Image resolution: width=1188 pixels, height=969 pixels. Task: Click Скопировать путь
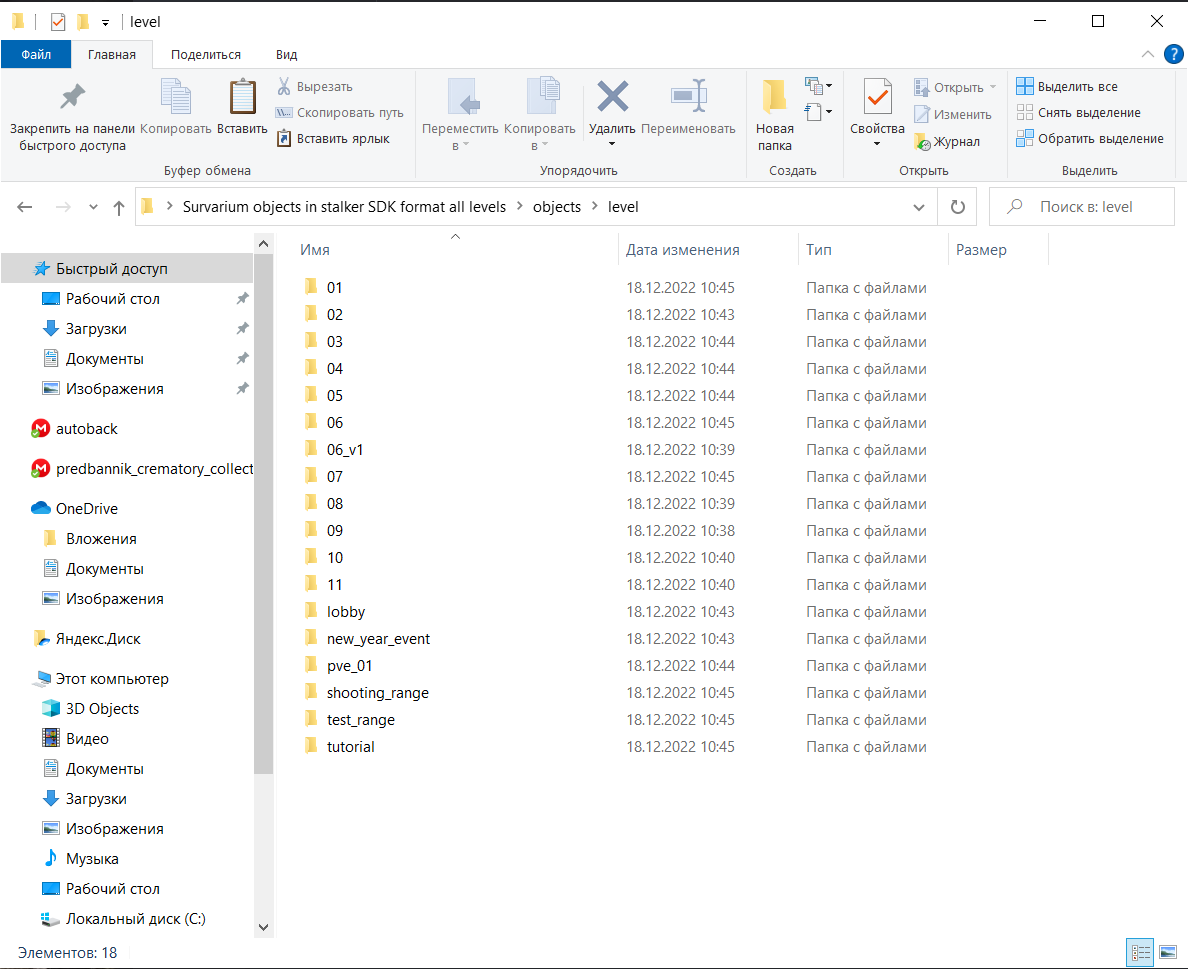pyautogui.click(x=339, y=112)
